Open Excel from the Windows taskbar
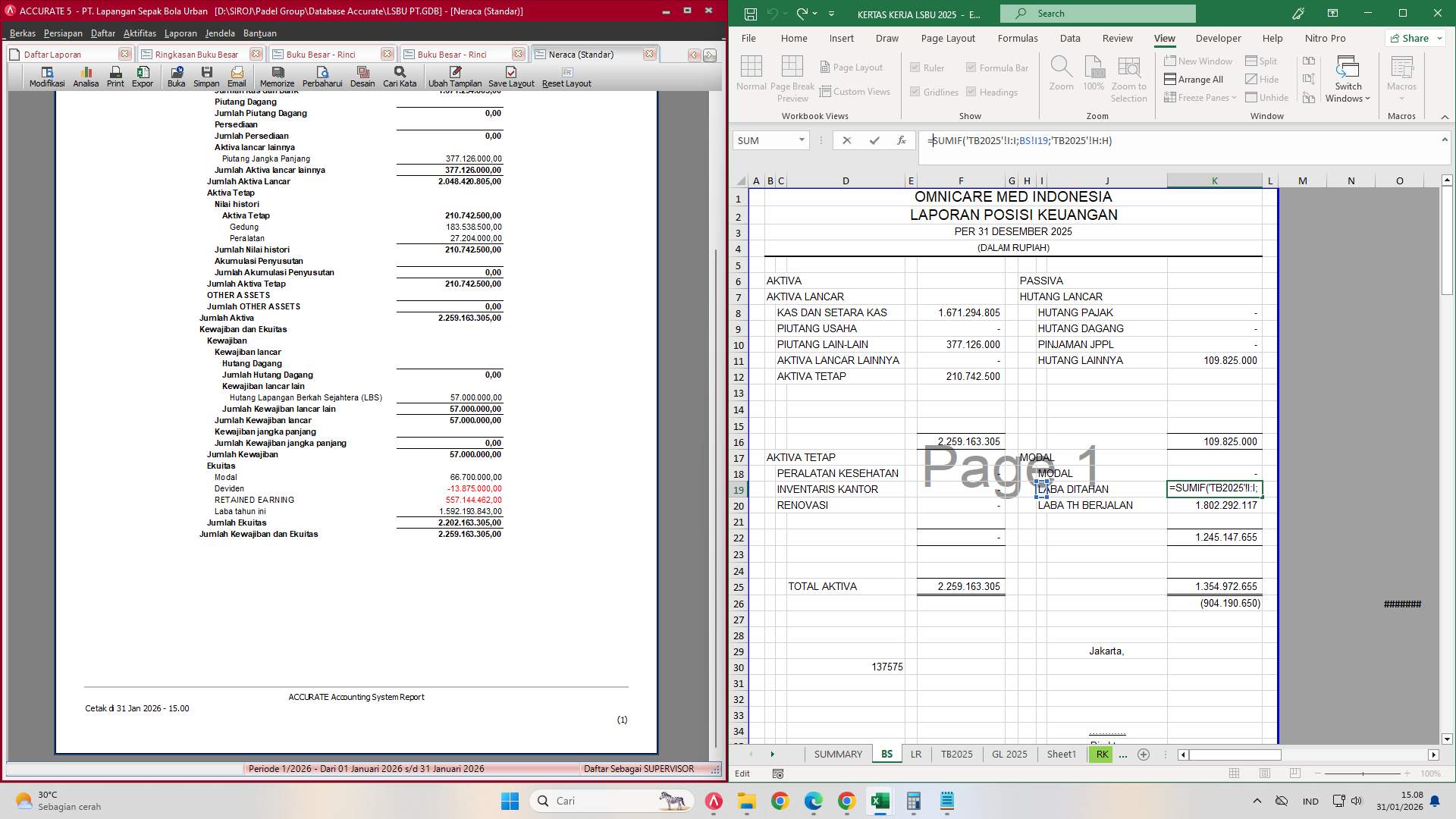Screen dimensions: 1456x819 pyautogui.click(x=880, y=801)
